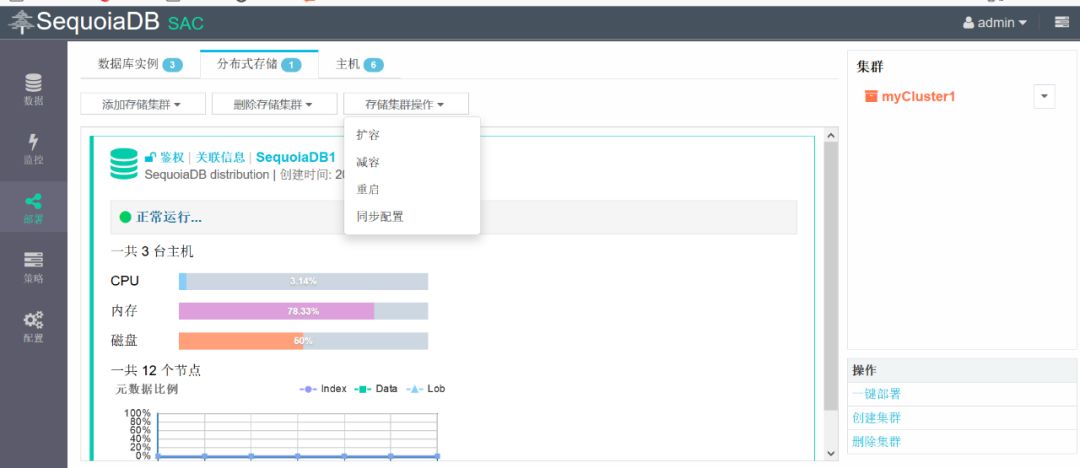Click the CPU 3.14% usage bar

pyautogui.click(x=303, y=281)
